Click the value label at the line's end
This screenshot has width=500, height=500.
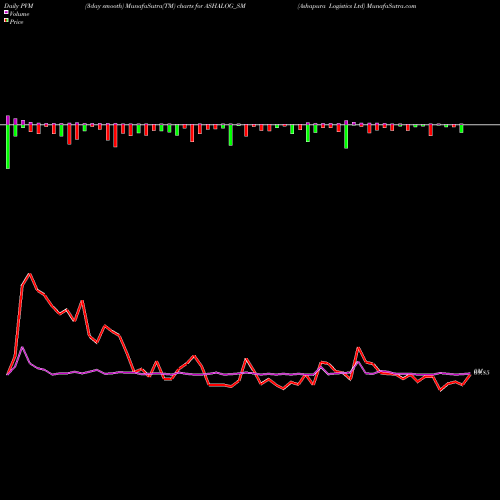tap(481, 372)
